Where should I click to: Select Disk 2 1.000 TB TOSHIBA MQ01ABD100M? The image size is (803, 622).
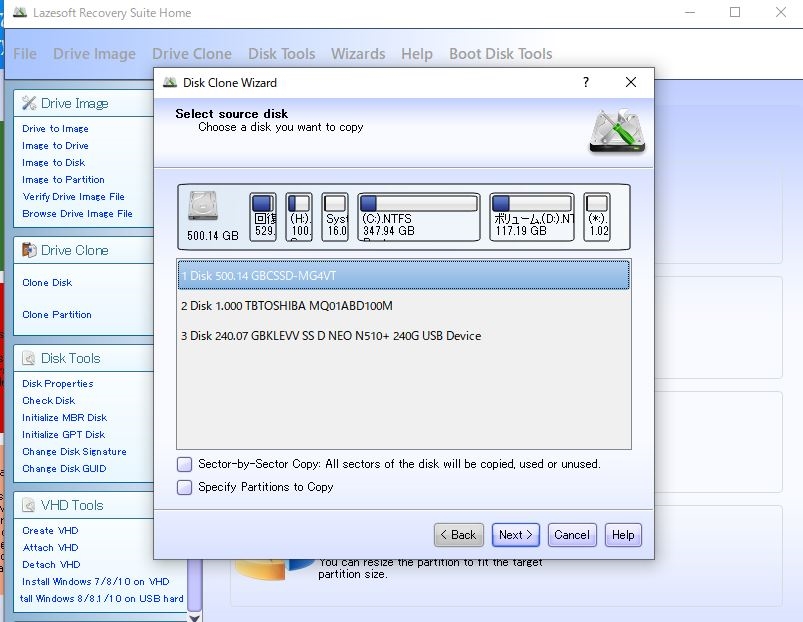pos(404,306)
